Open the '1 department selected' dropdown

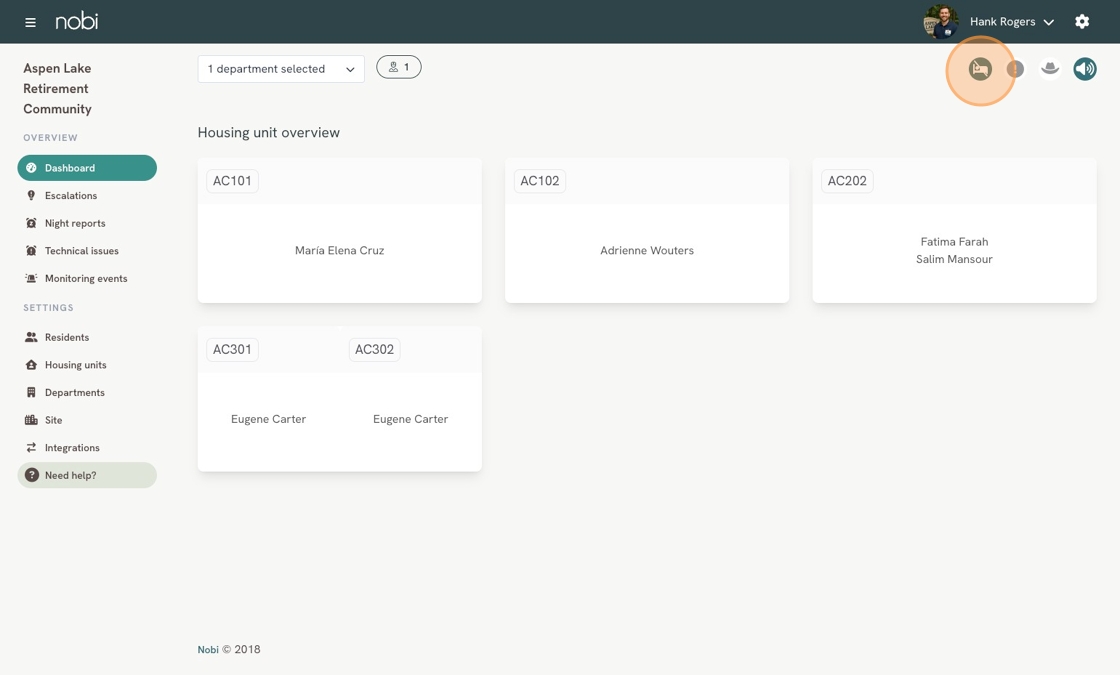click(x=281, y=69)
